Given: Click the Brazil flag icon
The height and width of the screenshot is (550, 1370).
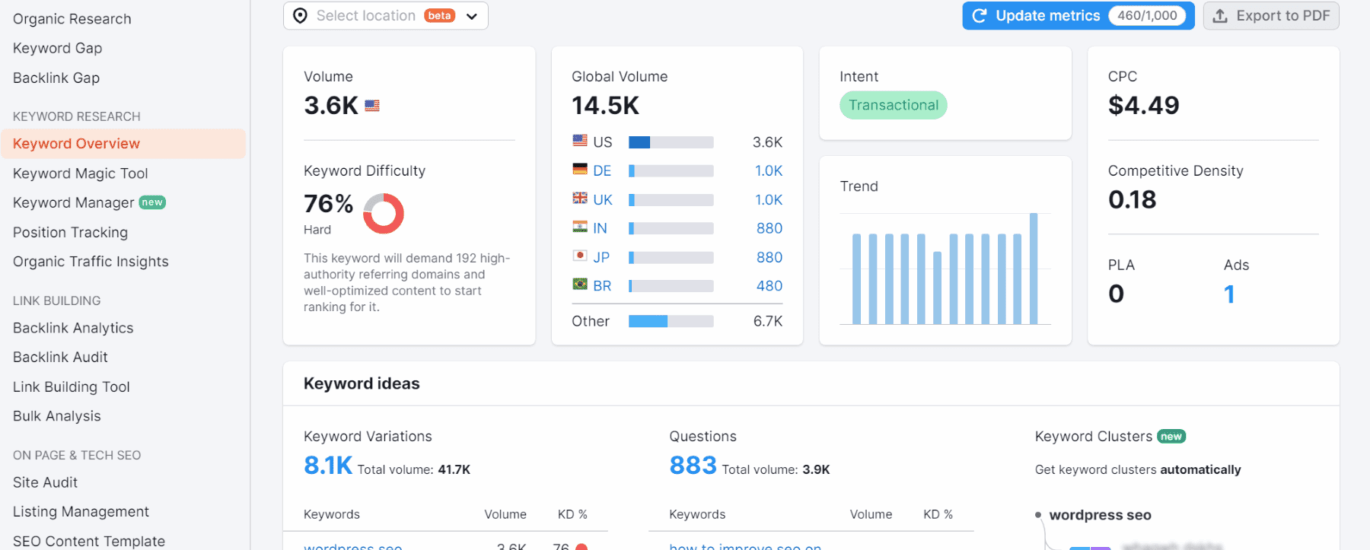Looking at the screenshot, I should tap(580, 285).
